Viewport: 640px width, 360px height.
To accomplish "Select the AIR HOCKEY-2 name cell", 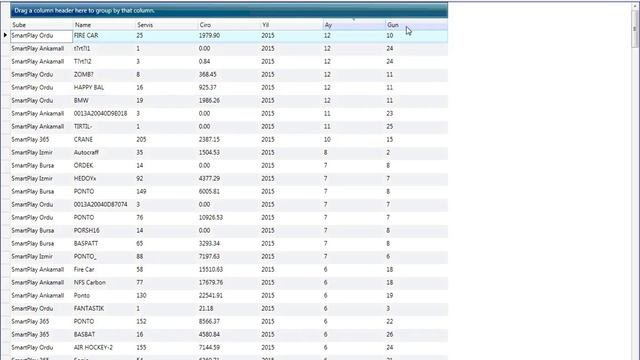I will tap(104, 348).
